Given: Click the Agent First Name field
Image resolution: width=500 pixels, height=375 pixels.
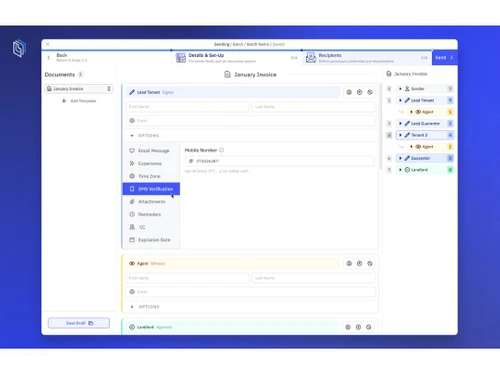Looking at the screenshot, I should point(188,278).
